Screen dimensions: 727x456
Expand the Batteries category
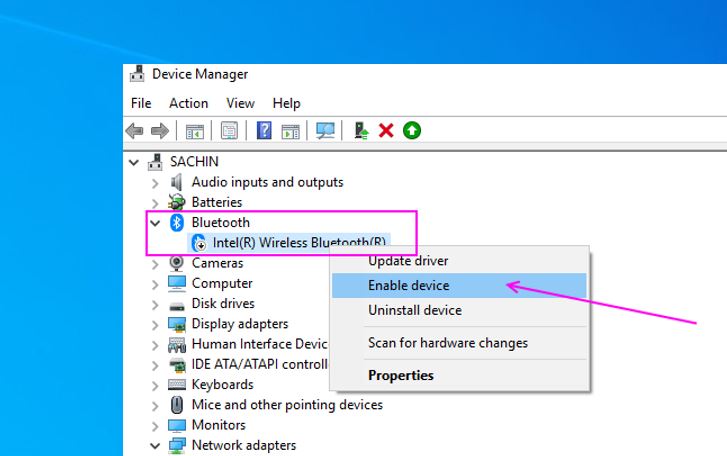[155, 203]
